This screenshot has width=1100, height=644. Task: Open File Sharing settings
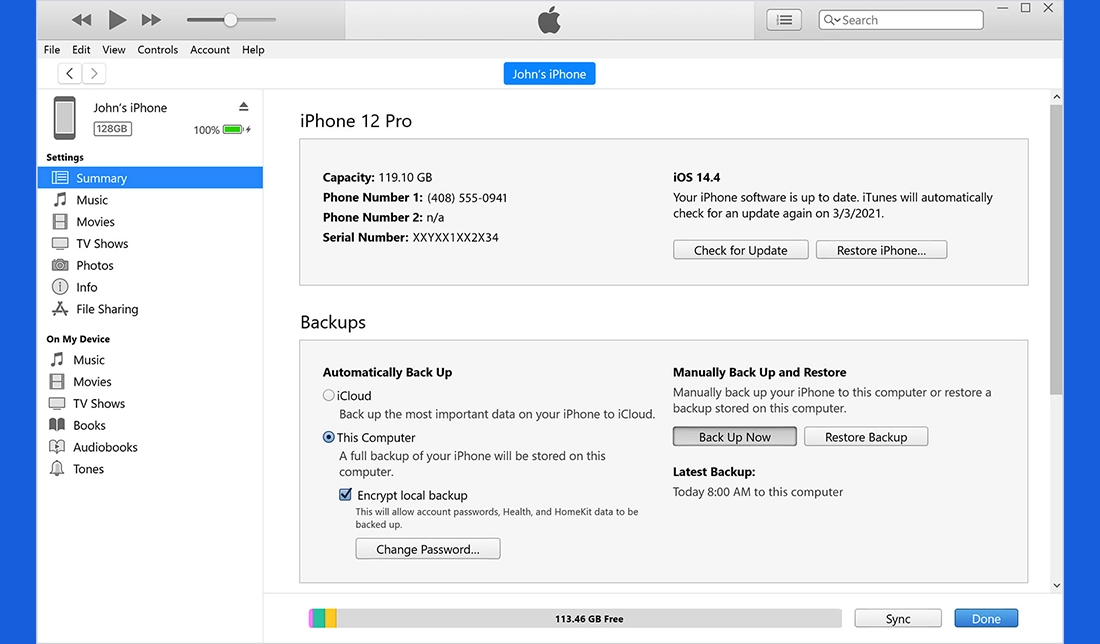point(105,309)
